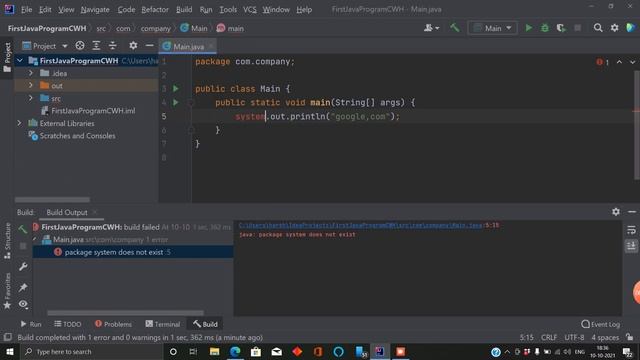Expand the out folder

tap(31, 85)
